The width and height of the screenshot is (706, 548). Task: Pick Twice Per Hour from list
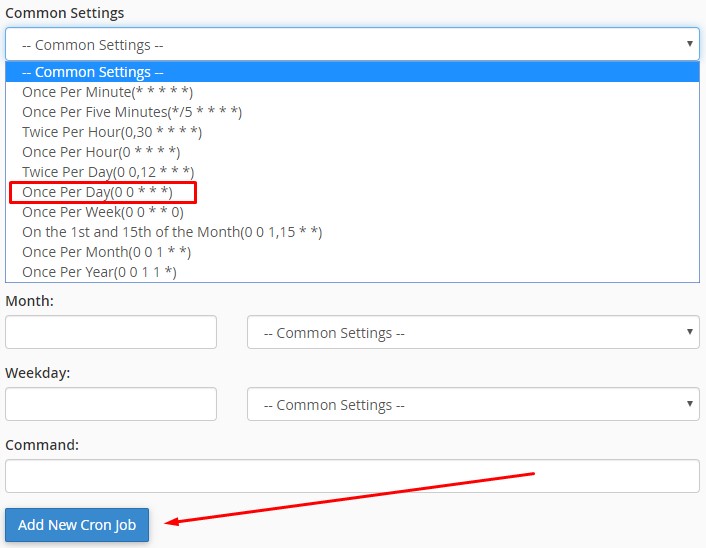[x=112, y=132]
